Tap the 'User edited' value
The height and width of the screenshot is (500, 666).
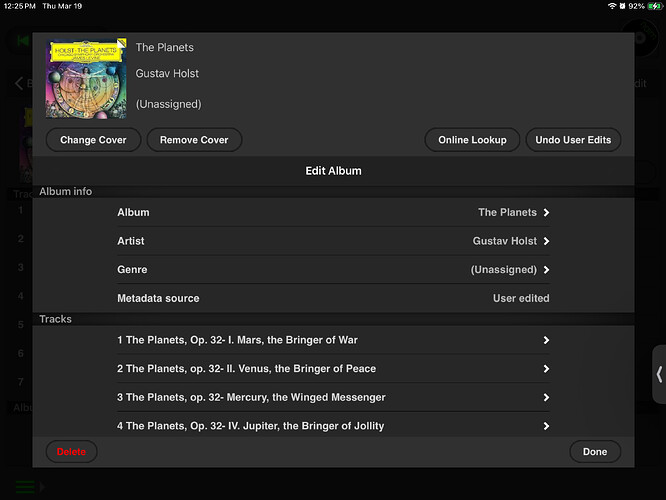coord(521,298)
